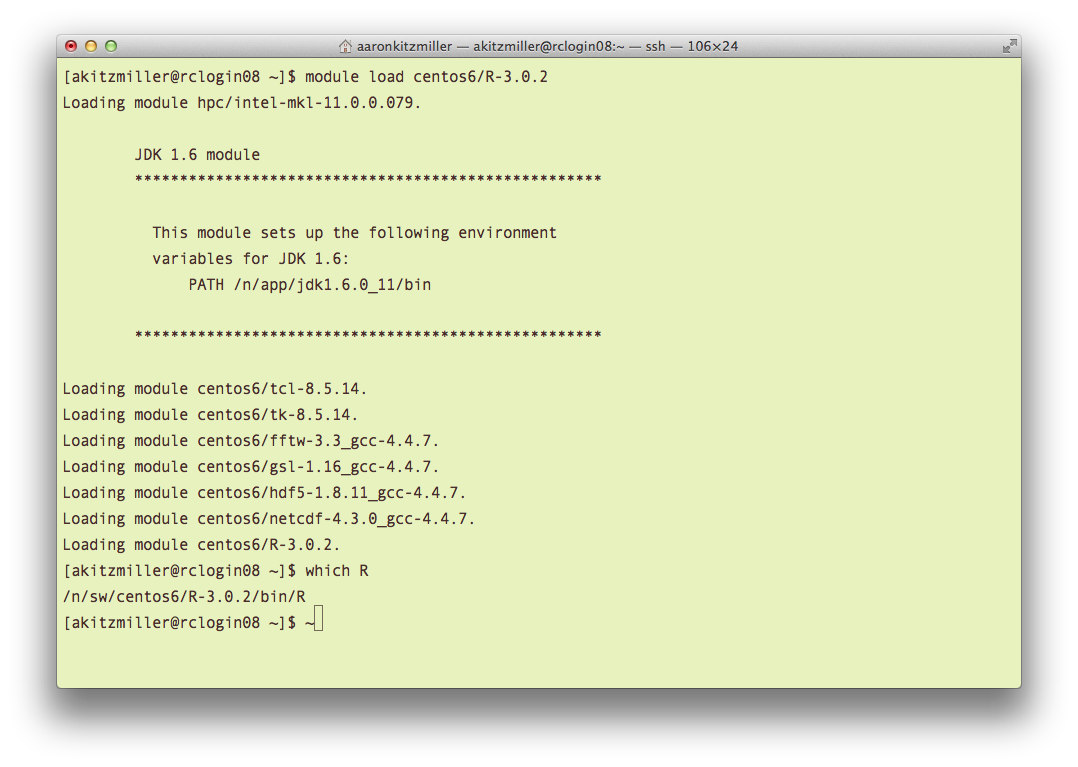The width and height of the screenshot is (1078, 767).
Task: Click the 'This module sets up' description line
Action: tap(355, 233)
